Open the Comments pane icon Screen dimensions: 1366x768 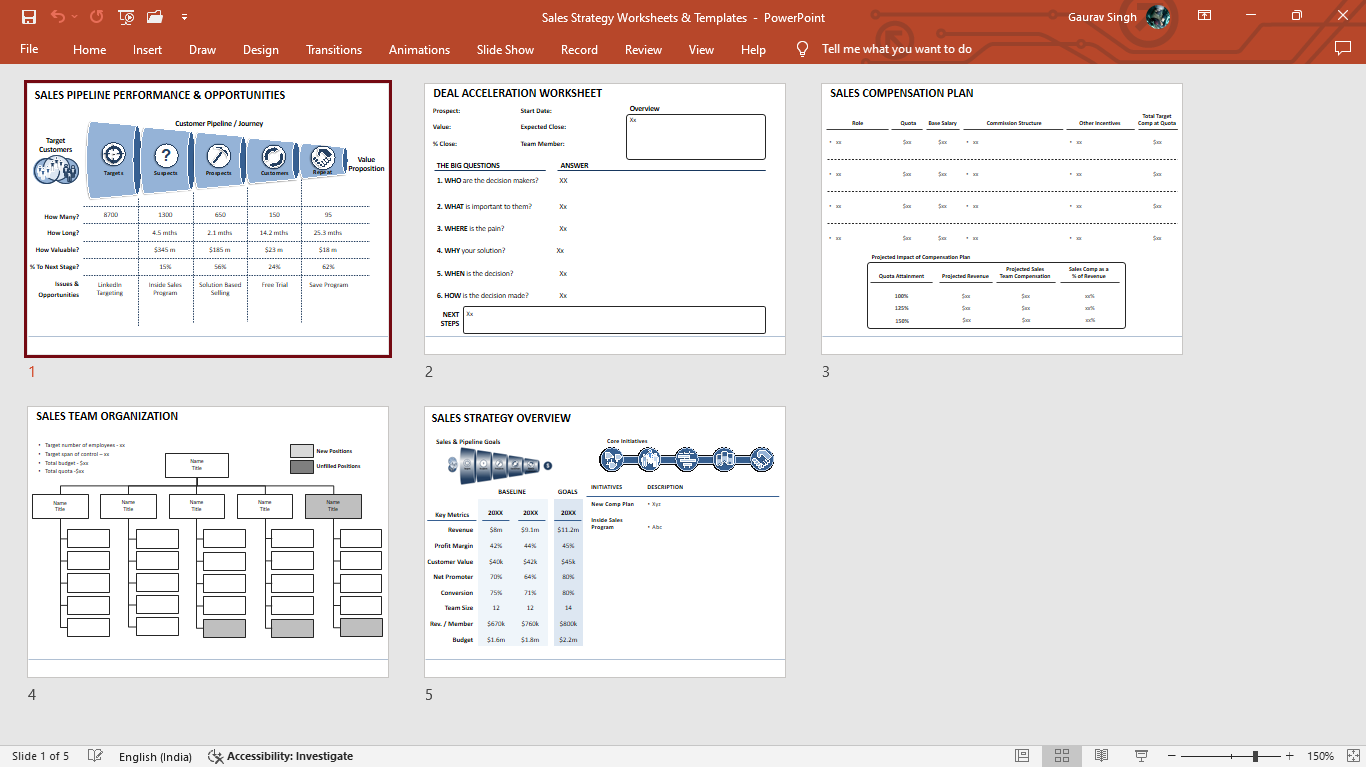1343,48
